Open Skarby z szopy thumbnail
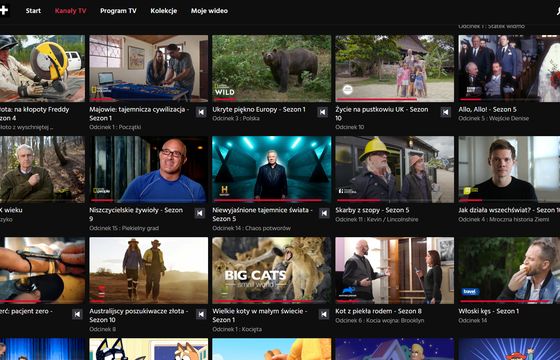The image size is (560, 360). [x=395, y=169]
